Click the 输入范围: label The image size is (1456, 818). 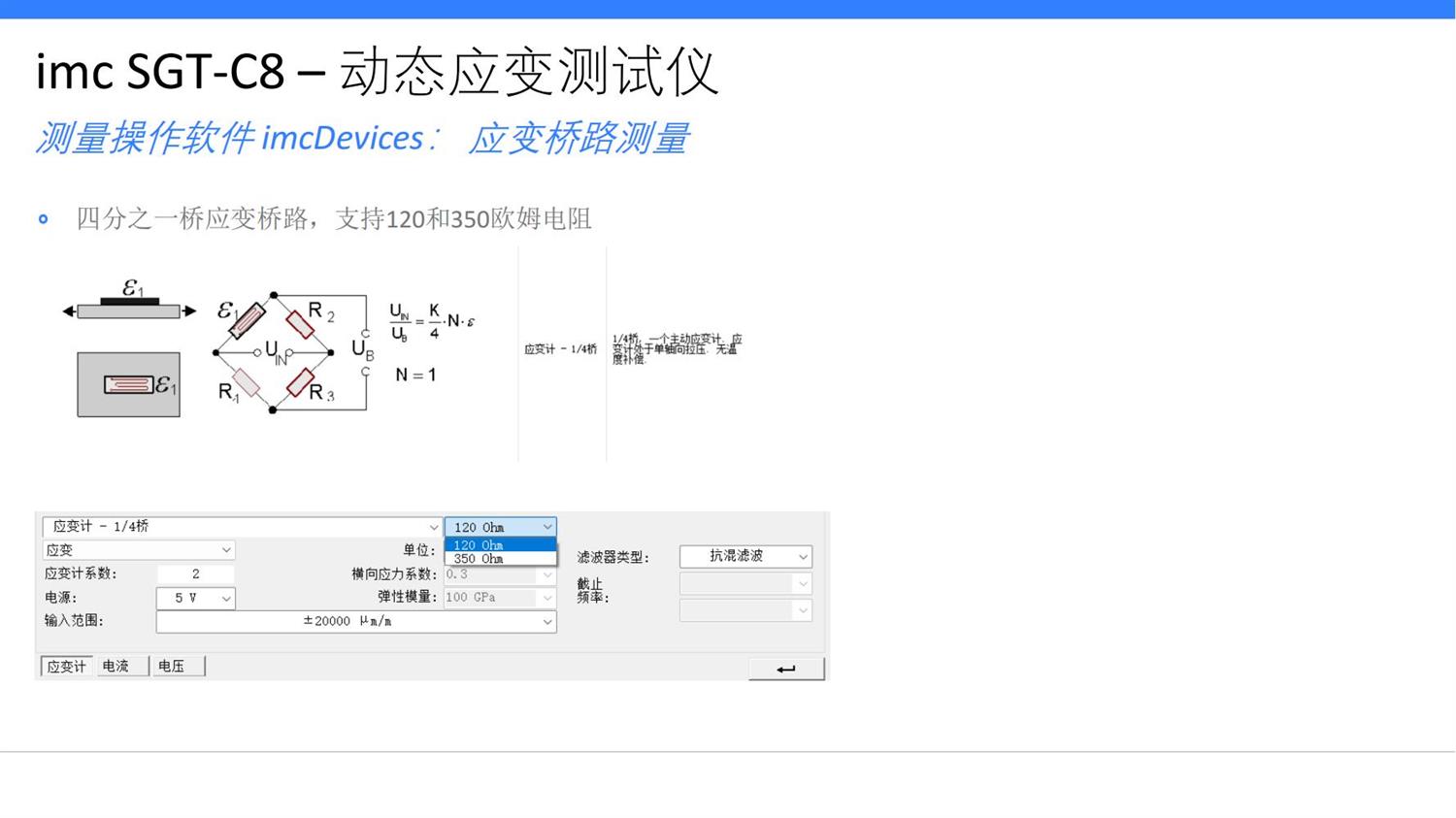coord(74,620)
